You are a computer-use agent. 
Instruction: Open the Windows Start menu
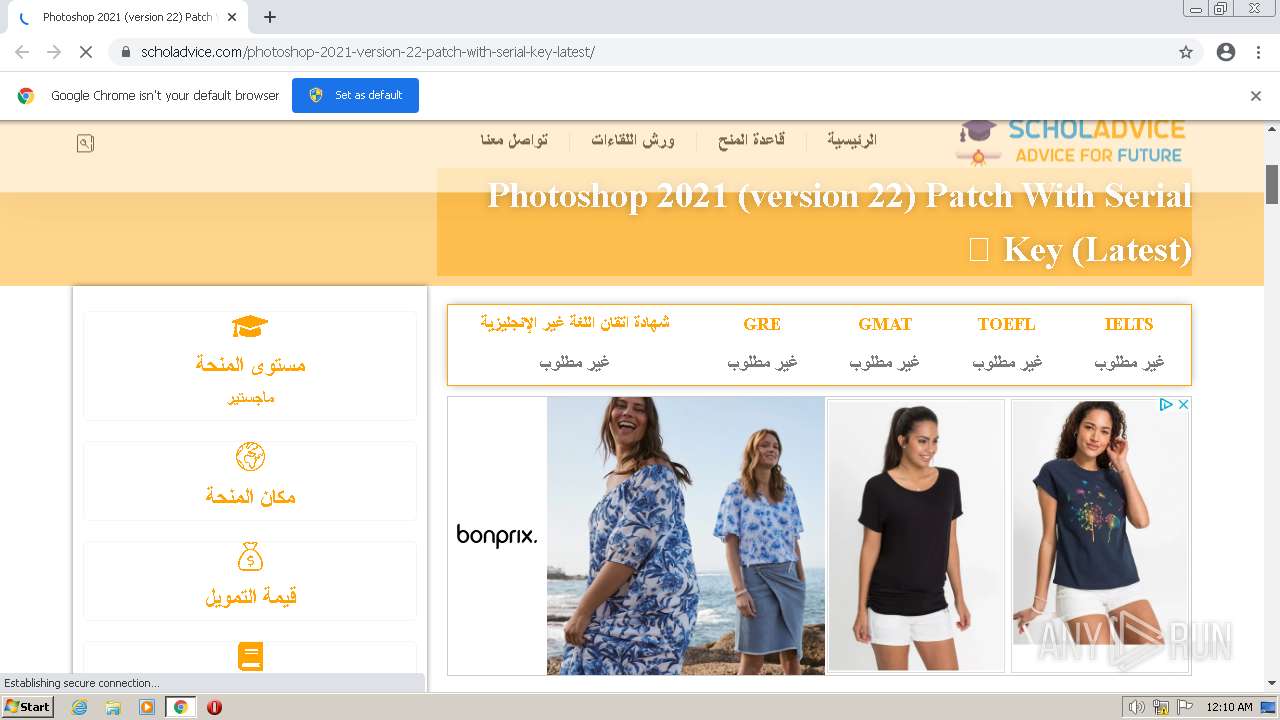(x=27, y=707)
